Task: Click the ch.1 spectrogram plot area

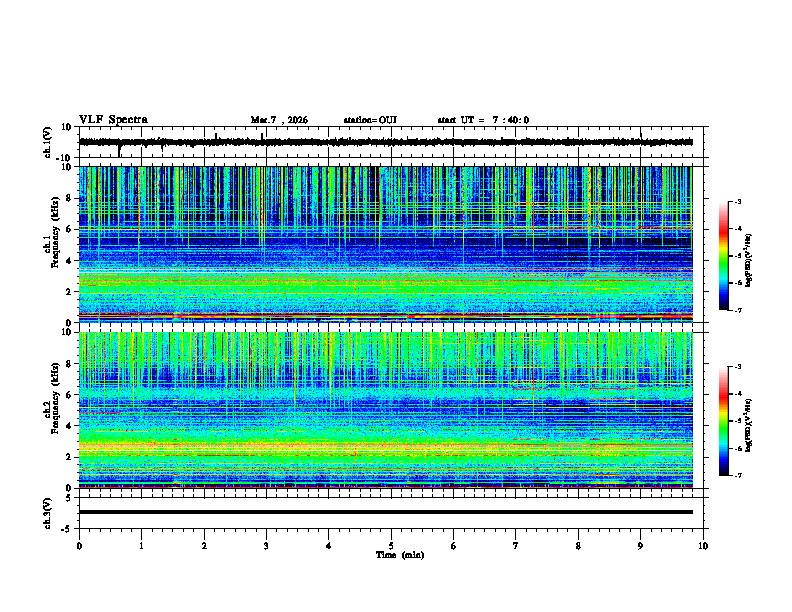Action: coord(386,244)
